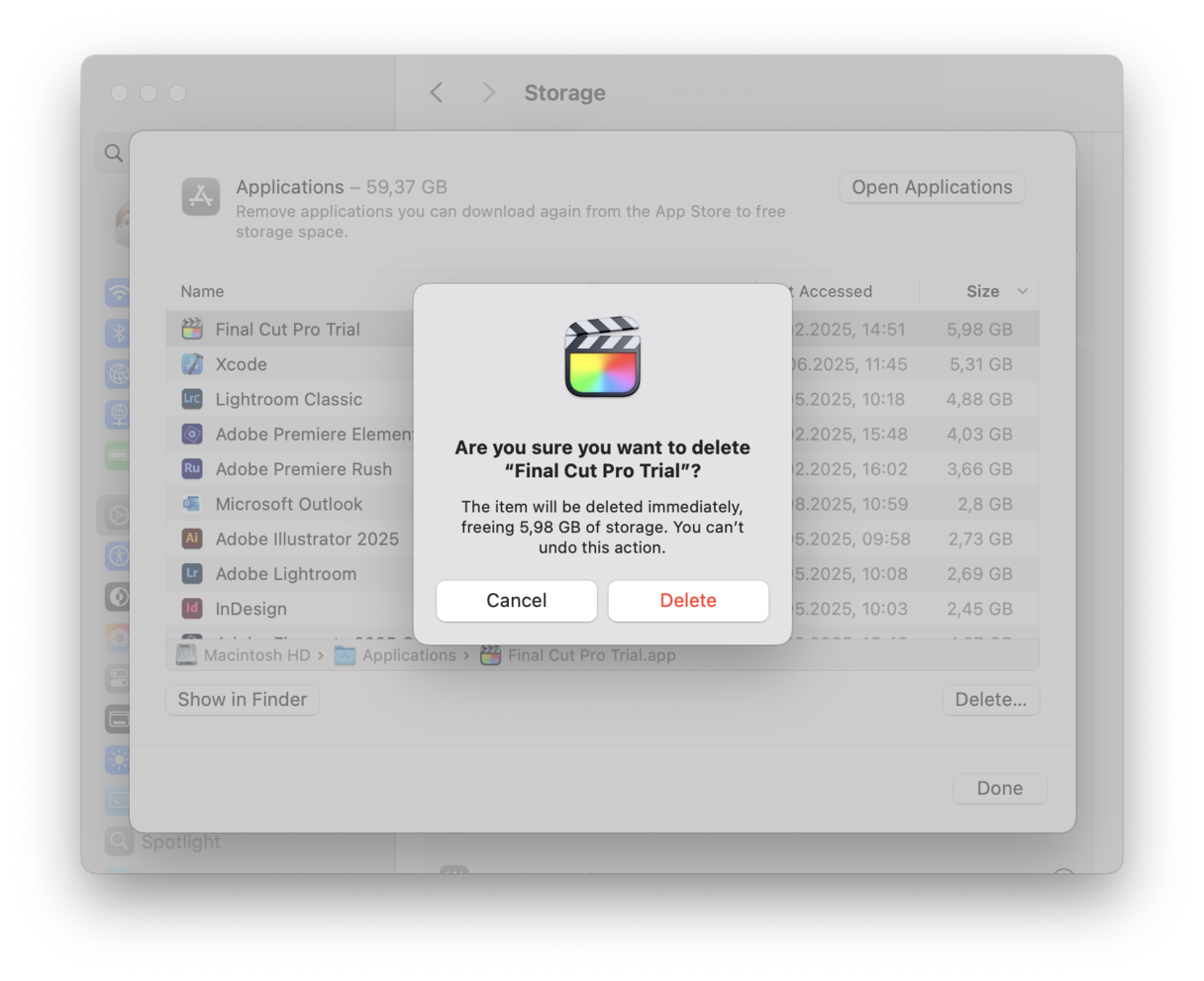Open the Network globe icon in sidebar
The image size is (1204, 981).
(x=118, y=373)
